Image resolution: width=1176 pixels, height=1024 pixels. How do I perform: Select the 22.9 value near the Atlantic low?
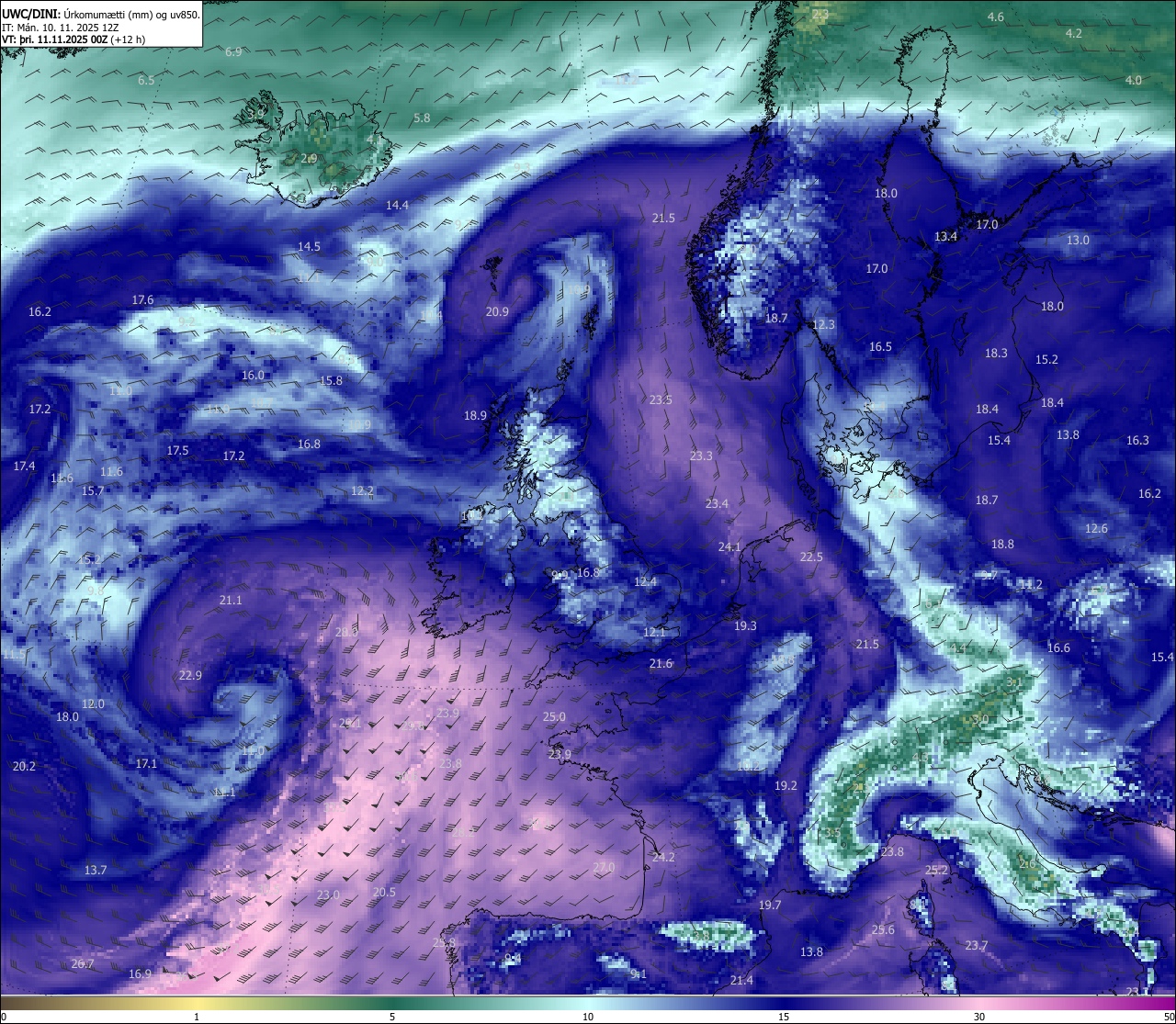(x=190, y=676)
